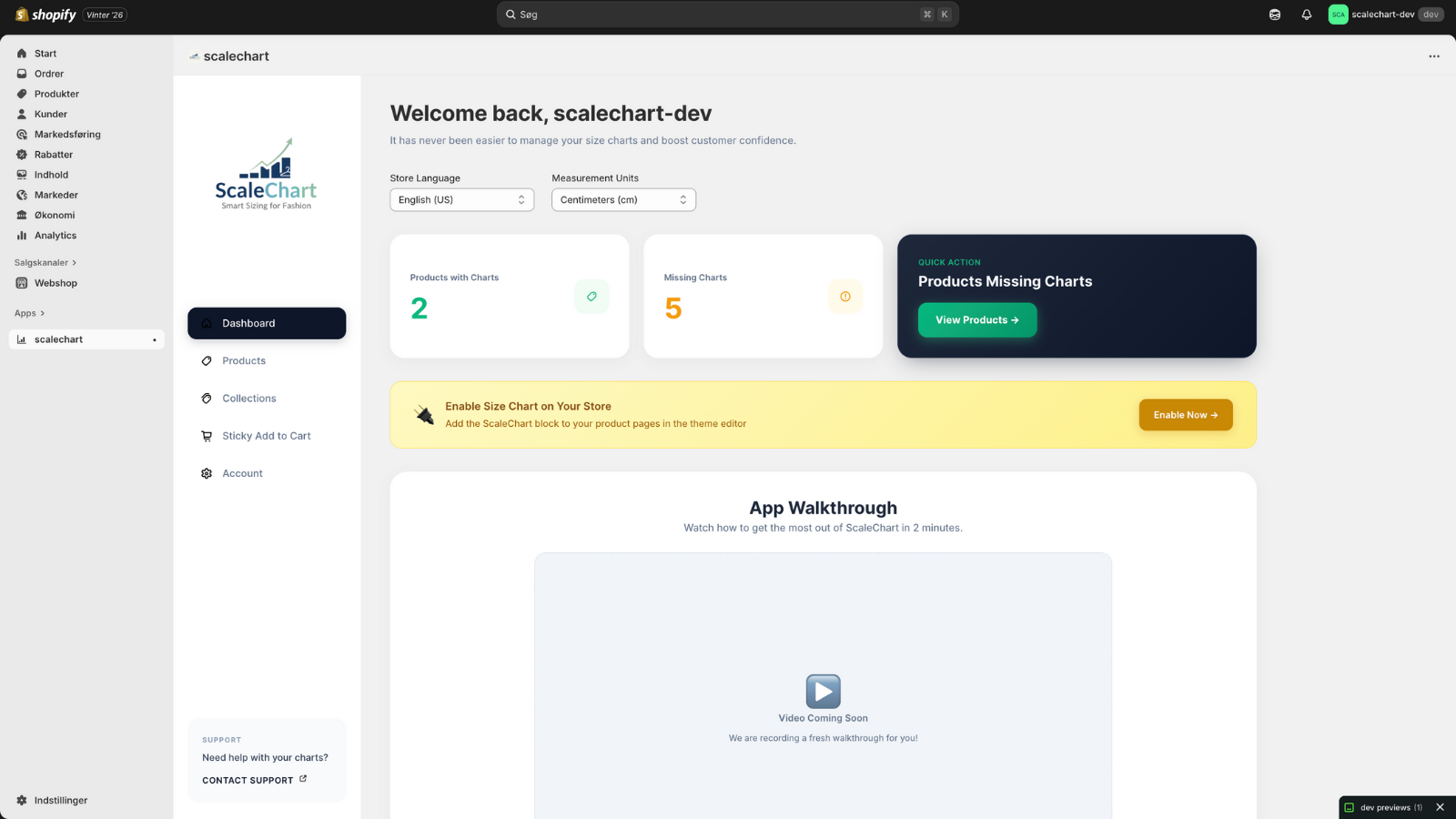
Task: Click the Ordrer inbox icon
Action: click(22, 74)
